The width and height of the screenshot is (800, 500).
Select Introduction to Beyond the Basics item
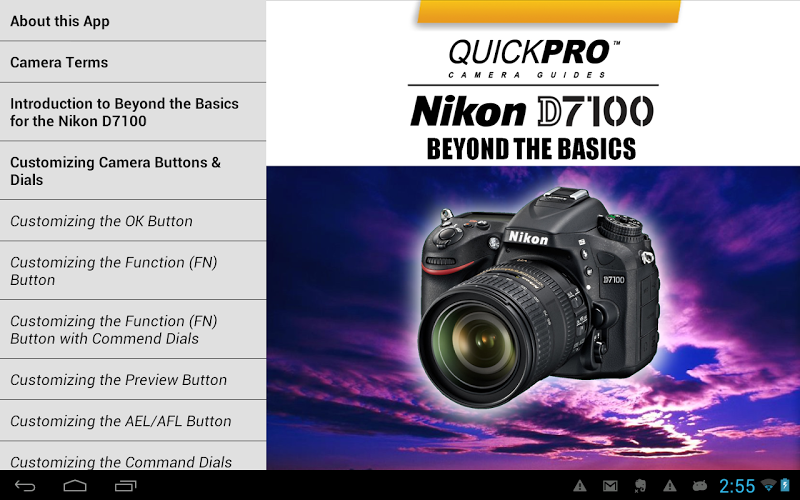(x=133, y=112)
